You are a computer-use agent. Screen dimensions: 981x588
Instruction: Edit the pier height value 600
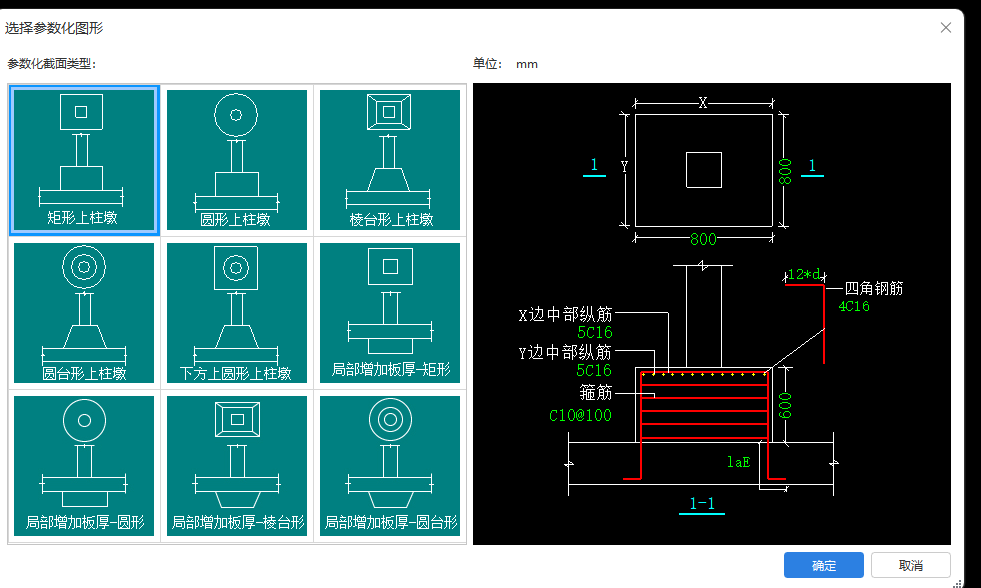(785, 405)
